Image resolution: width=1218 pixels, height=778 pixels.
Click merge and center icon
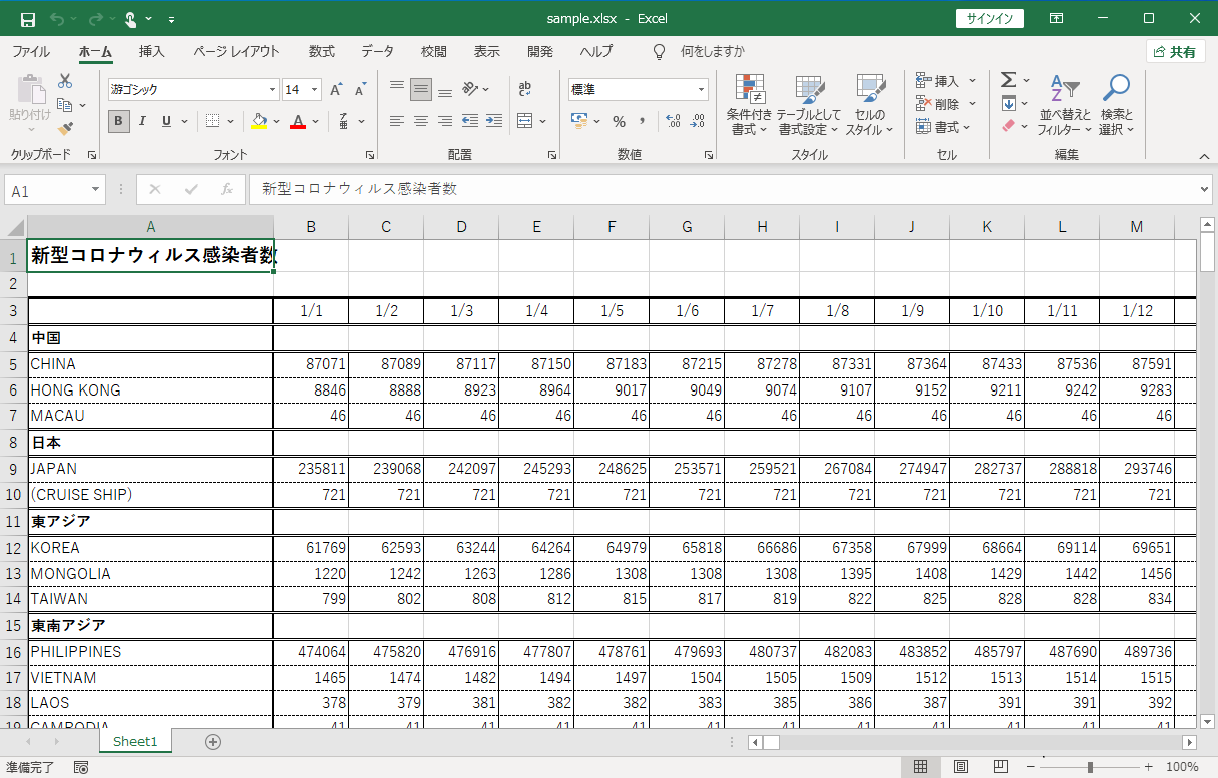525,121
